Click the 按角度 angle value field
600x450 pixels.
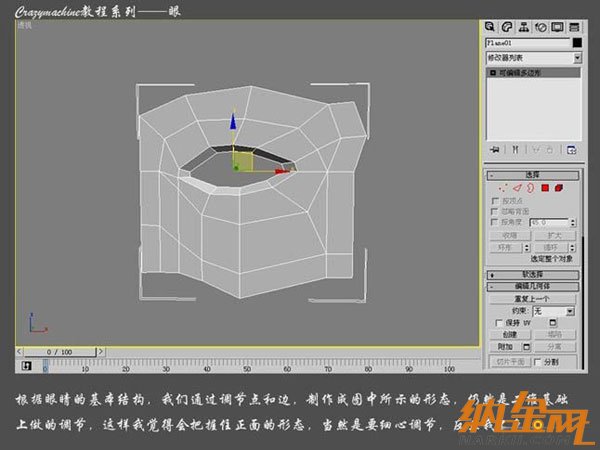[x=549, y=222]
